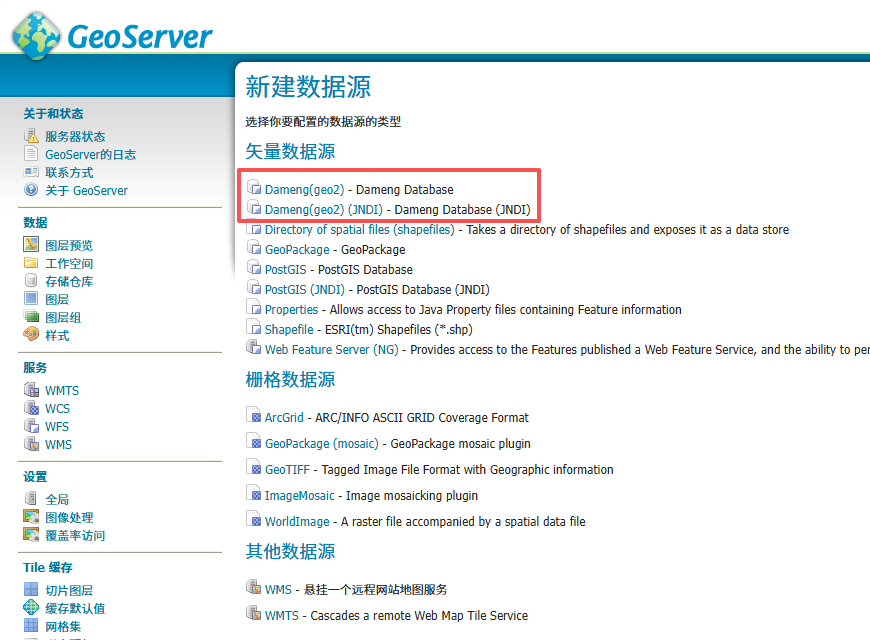Select the ImageMosaic raster source link
This screenshot has height=640, width=870.
[300, 496]
